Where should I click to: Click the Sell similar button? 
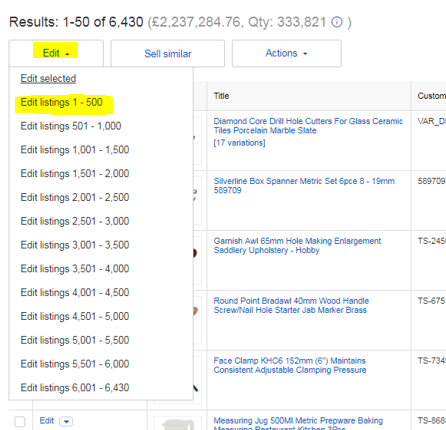coord(168,54)
